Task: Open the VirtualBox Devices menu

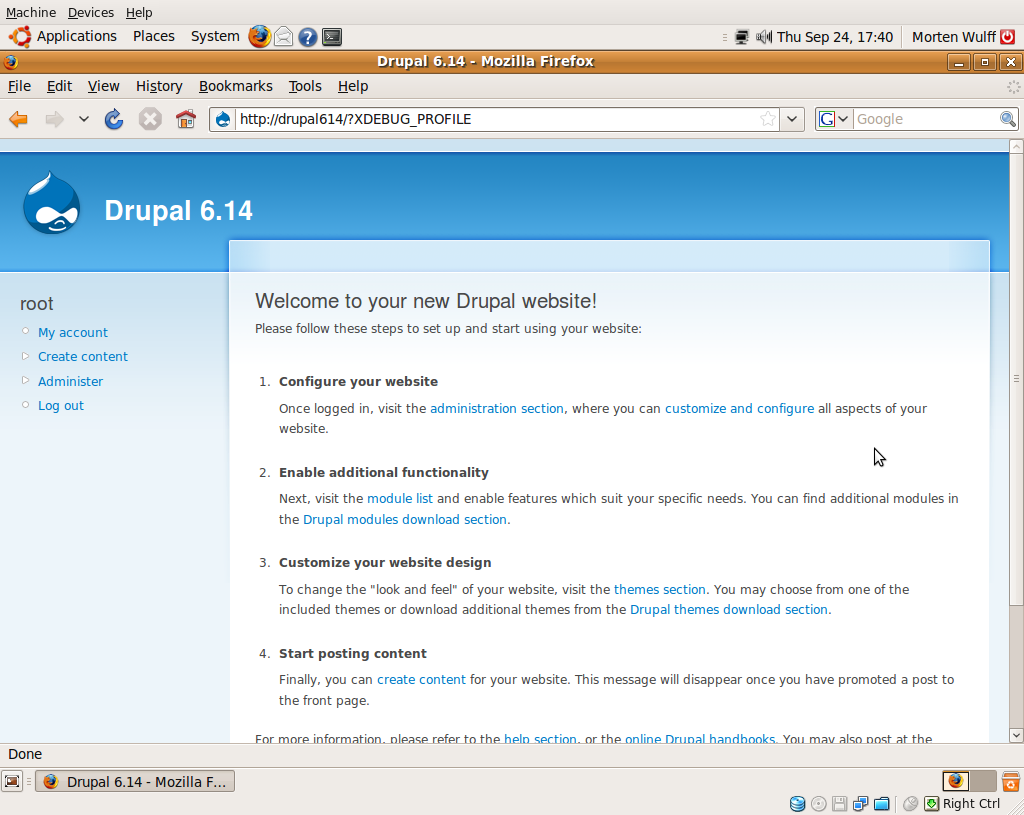Action: (91, 12)
